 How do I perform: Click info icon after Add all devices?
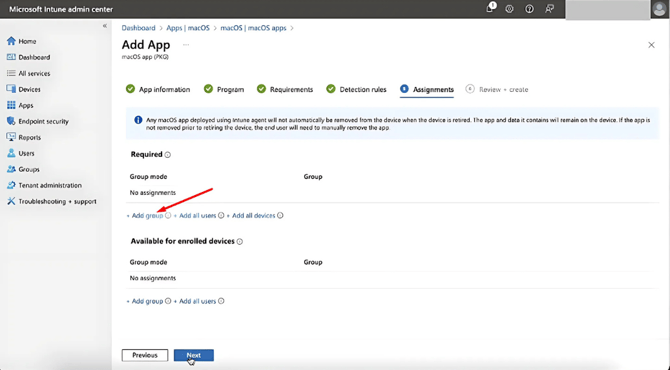(280, 215)
